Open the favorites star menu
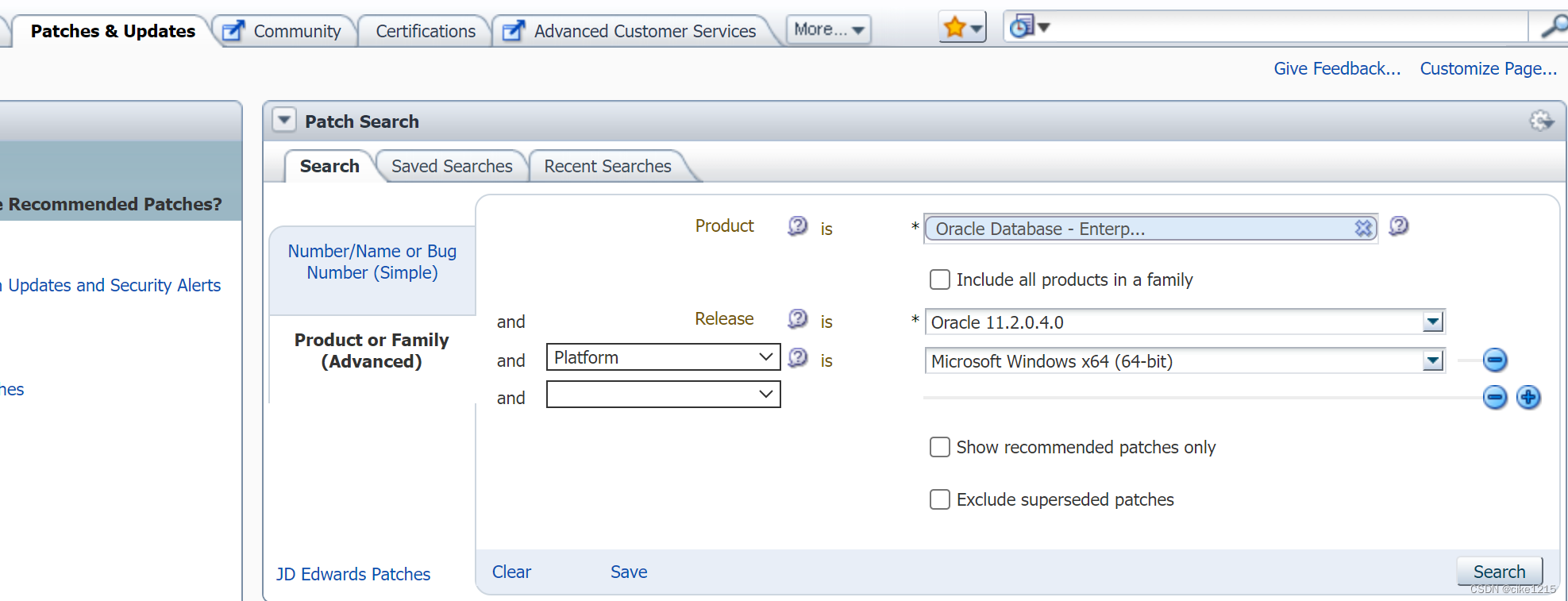 pyautogui.click(x=962, y=28)
